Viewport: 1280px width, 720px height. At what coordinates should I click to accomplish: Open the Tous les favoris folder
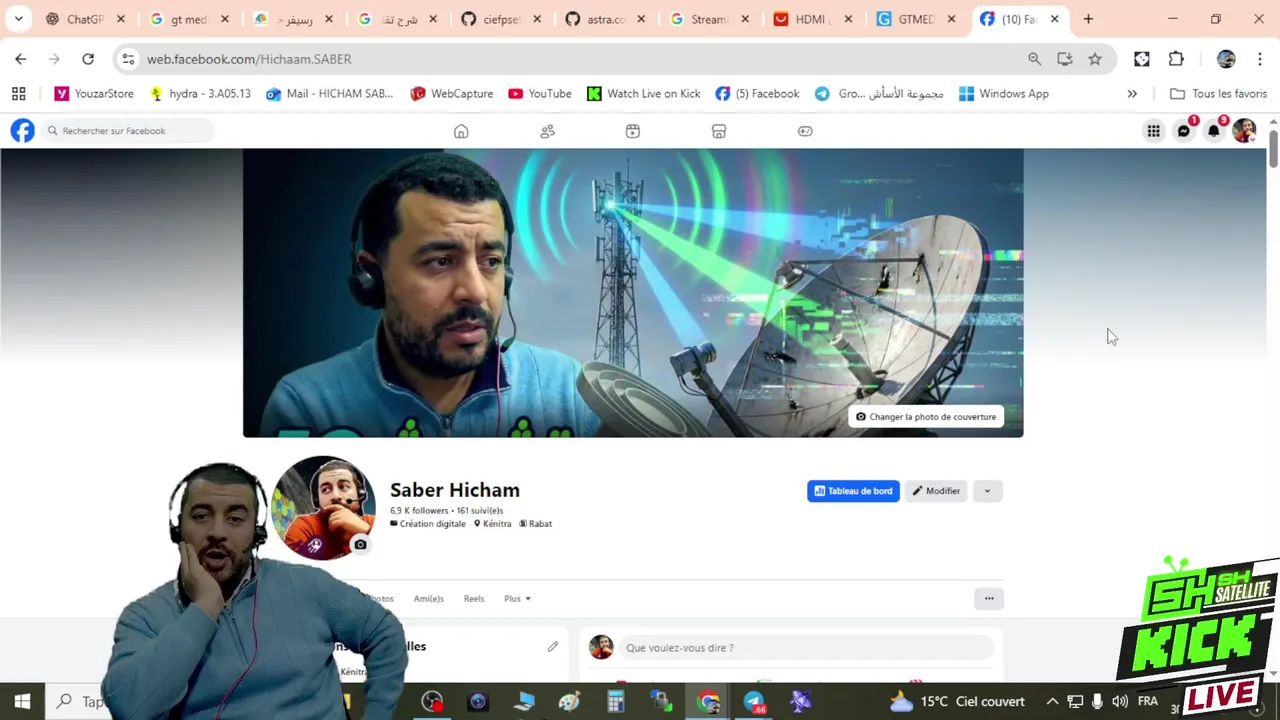(1218, 94)
